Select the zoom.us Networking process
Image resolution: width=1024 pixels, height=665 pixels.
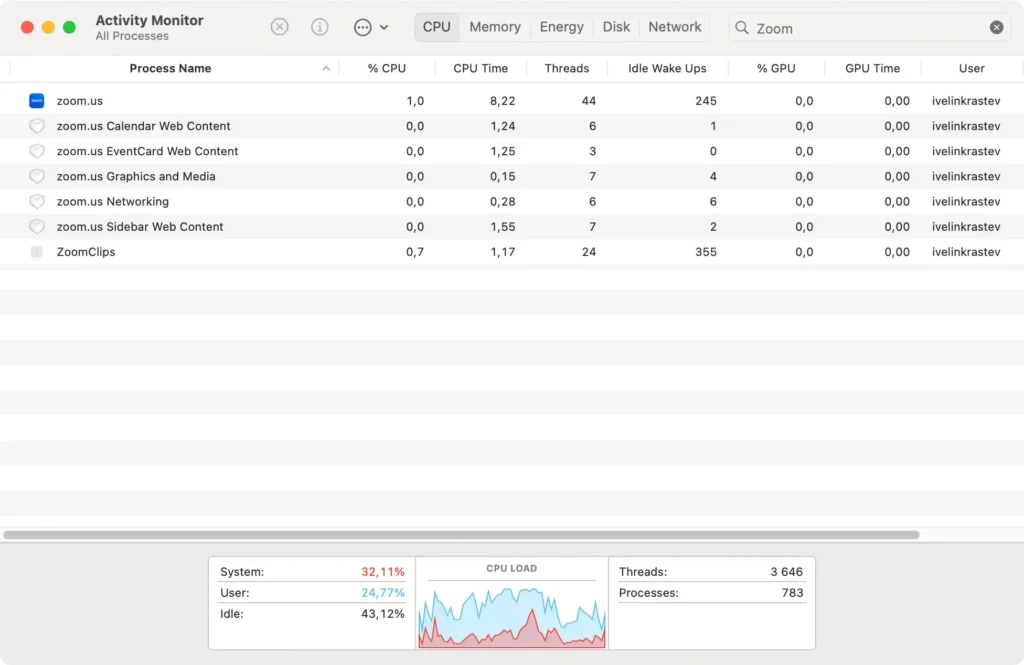click(512, 201)
